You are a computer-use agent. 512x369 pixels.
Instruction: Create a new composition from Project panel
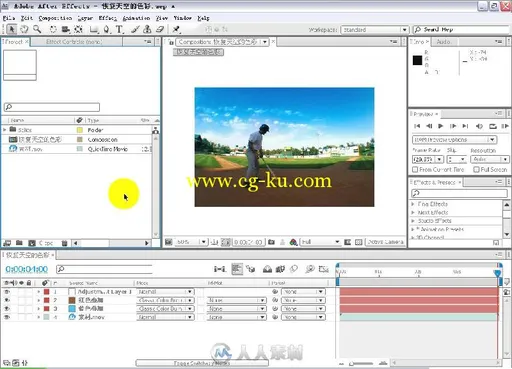tap(32, 243)
